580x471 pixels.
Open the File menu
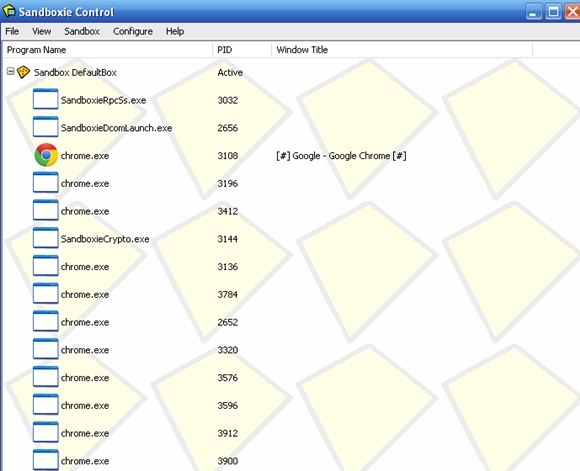point(12,31)
